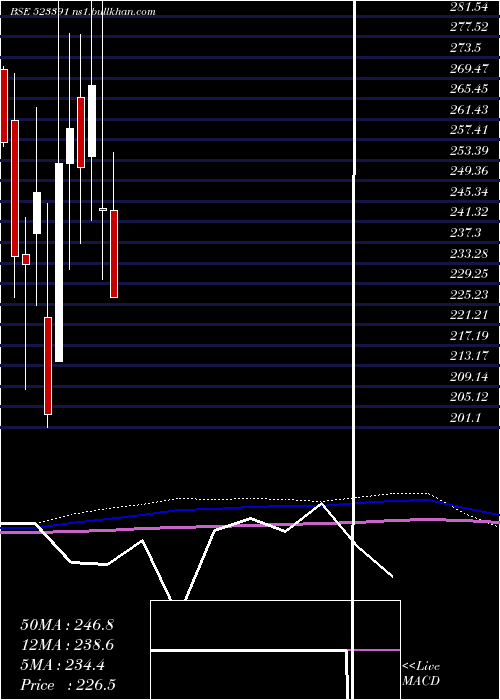Click the 273.5 price axis label
This screenshot has width=500, height=700.
pos(465,47)
